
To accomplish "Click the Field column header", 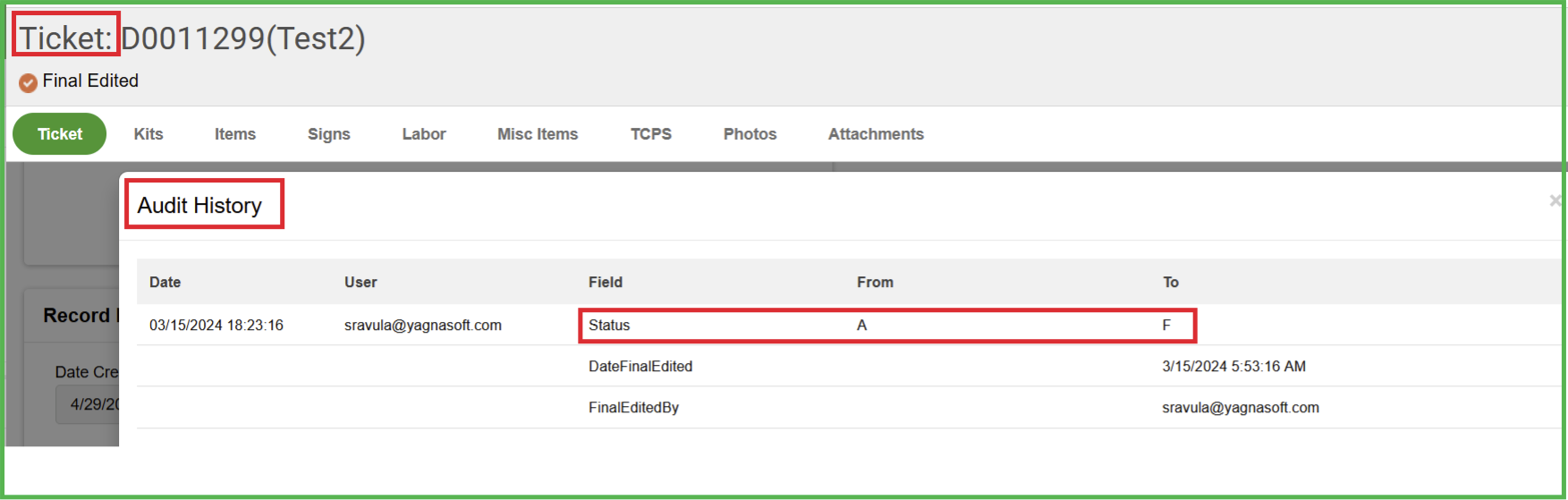I will coord(606,283).
